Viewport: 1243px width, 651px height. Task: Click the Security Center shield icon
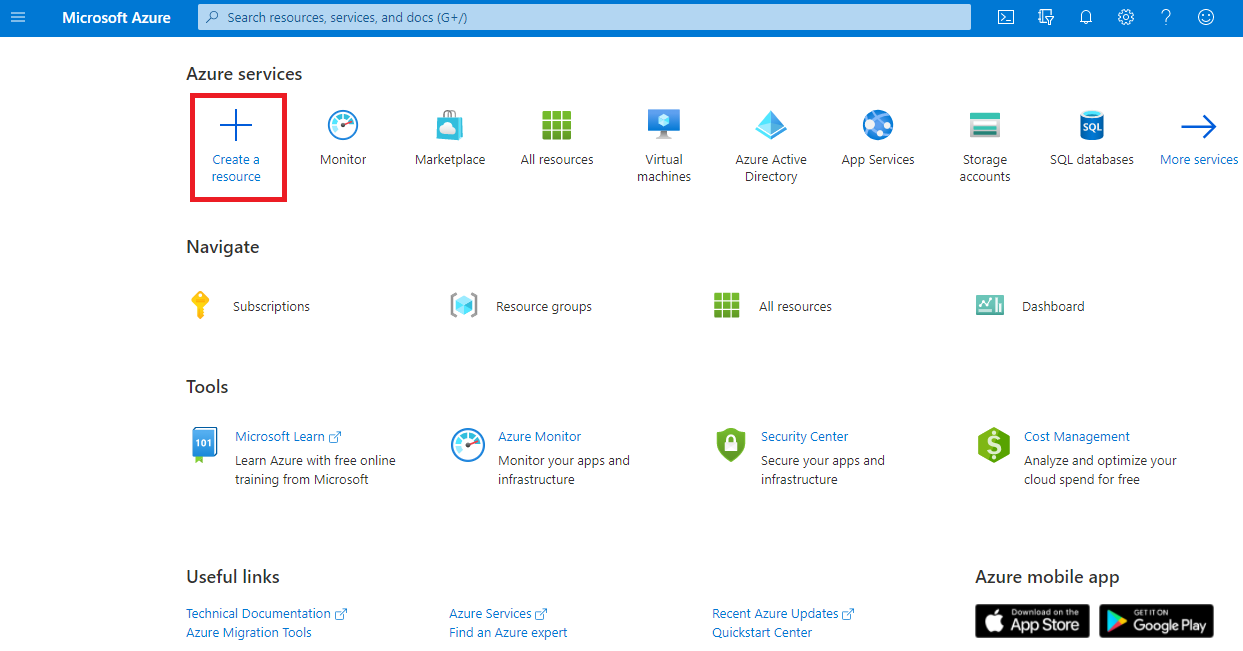coord(731,444)
